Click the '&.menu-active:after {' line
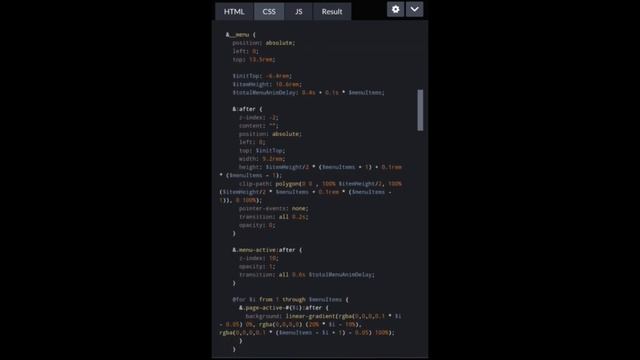 (267, 250)
